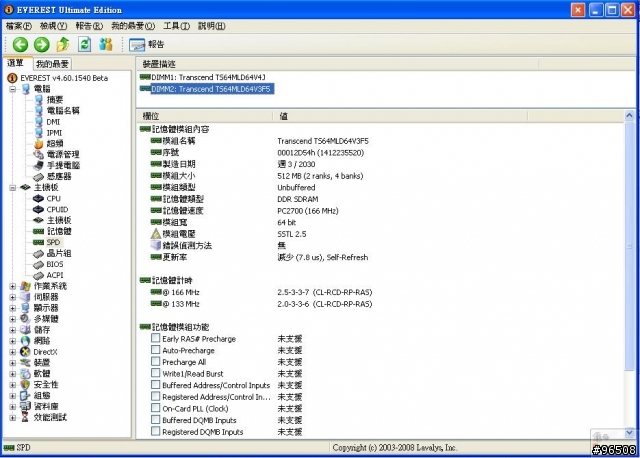Screen dimensions: 640x458
Task: Click the green Back arrow toolbar icon
Action: point(20,44)
